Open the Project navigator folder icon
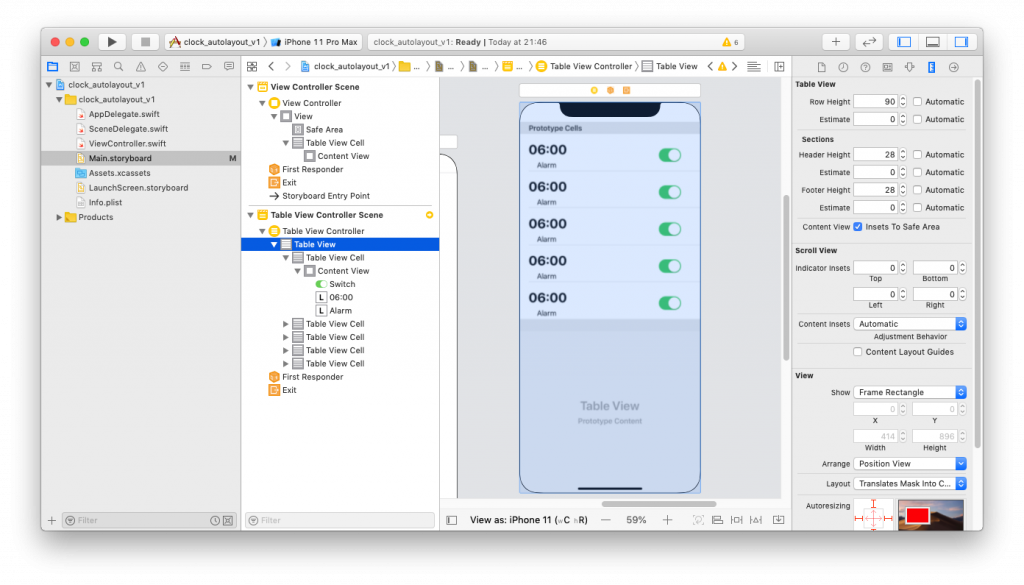Screen dimensions: 1024x585 [x=52, y=67]
